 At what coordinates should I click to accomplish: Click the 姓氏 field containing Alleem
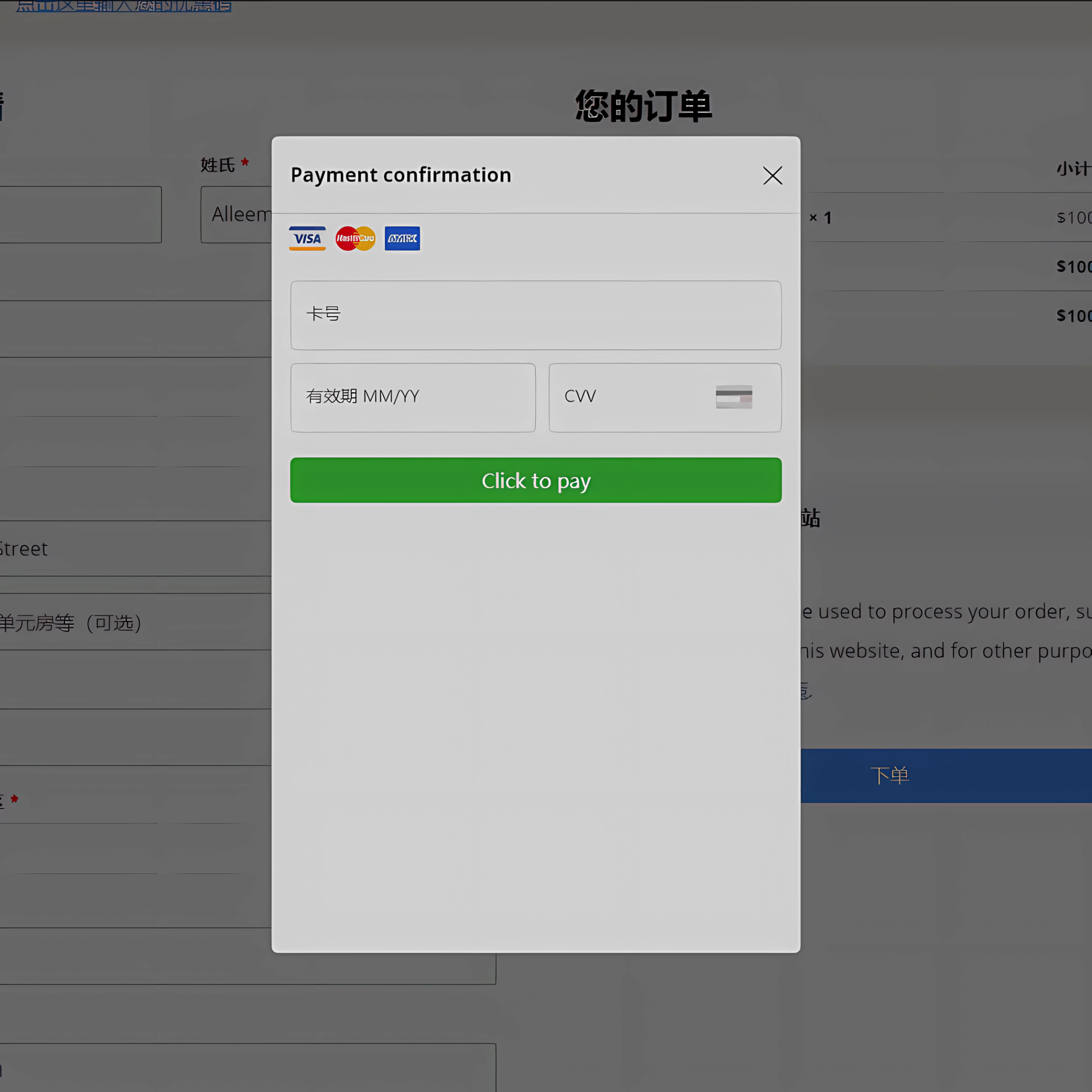[236, 215]
